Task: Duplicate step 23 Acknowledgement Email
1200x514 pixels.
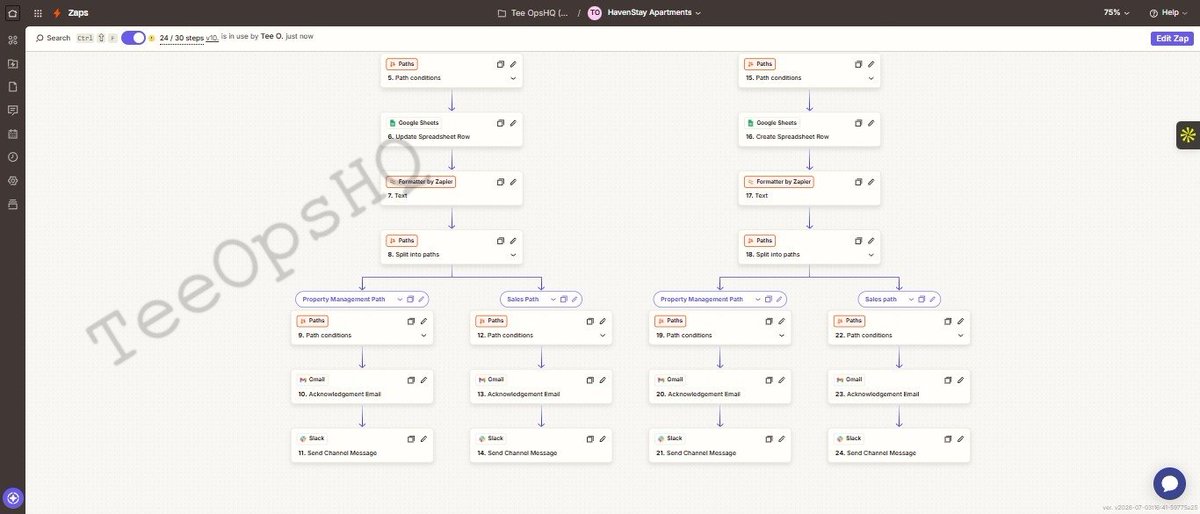Action: pos(948,380)
